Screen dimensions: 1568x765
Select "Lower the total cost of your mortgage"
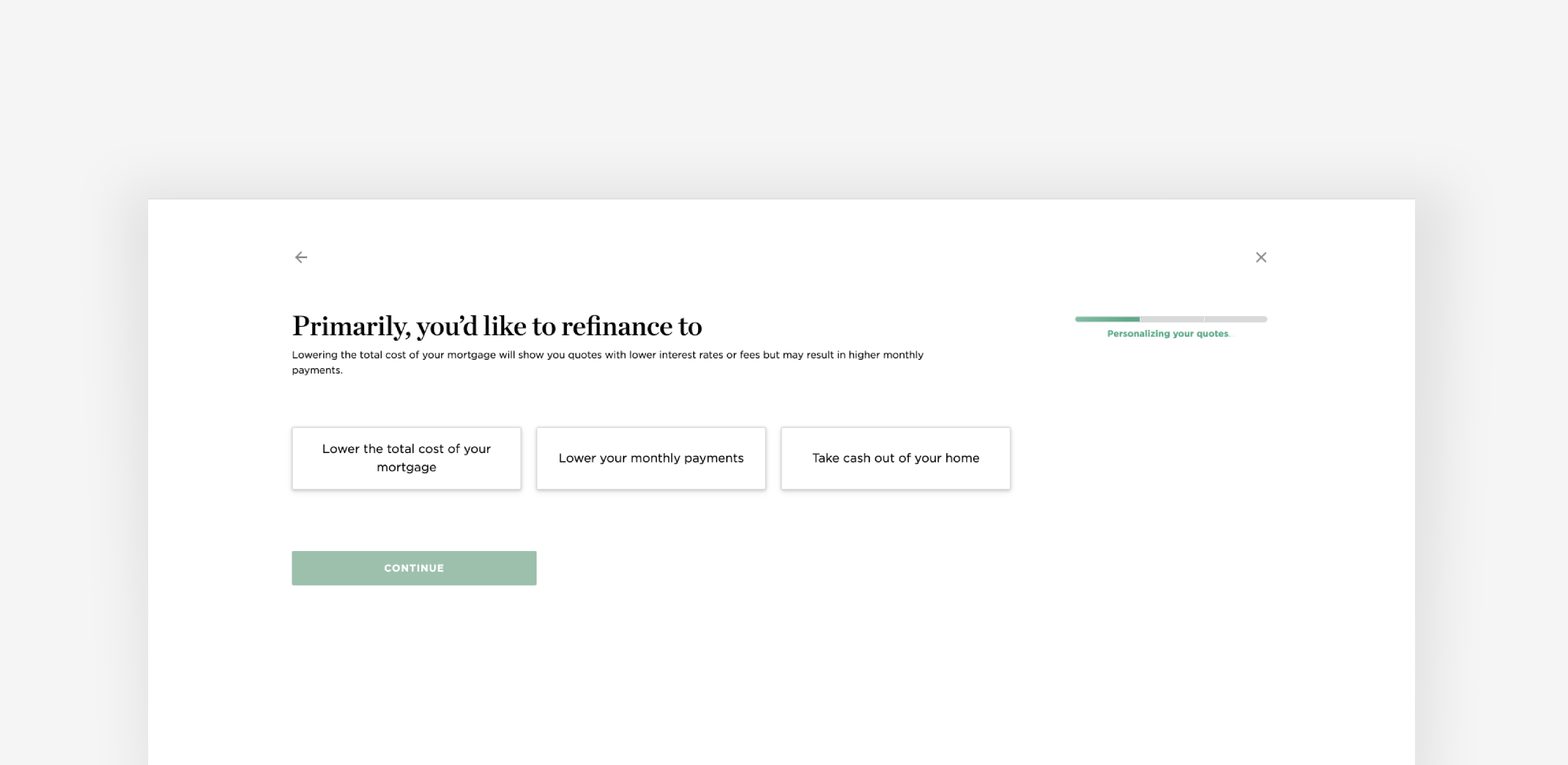(x=406, y=458)
